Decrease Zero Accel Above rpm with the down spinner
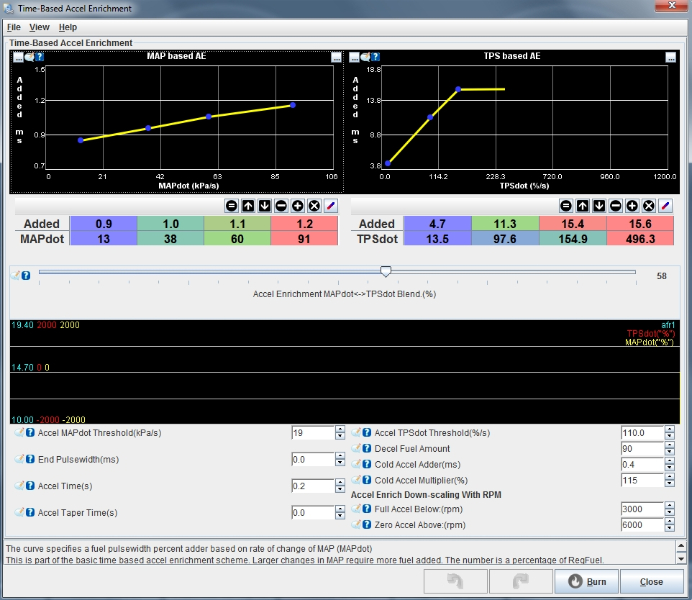Screen dimensions: 692x600 (670, 529)
